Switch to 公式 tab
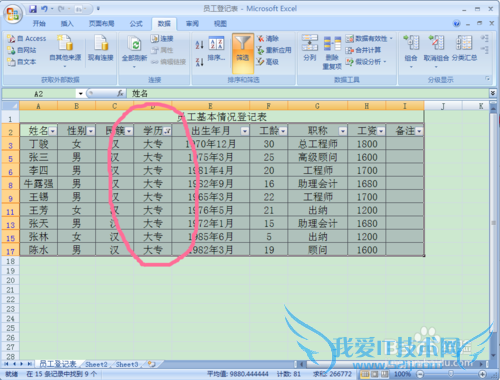Viewport: 500px width, 380px height. tap(136, 23)
